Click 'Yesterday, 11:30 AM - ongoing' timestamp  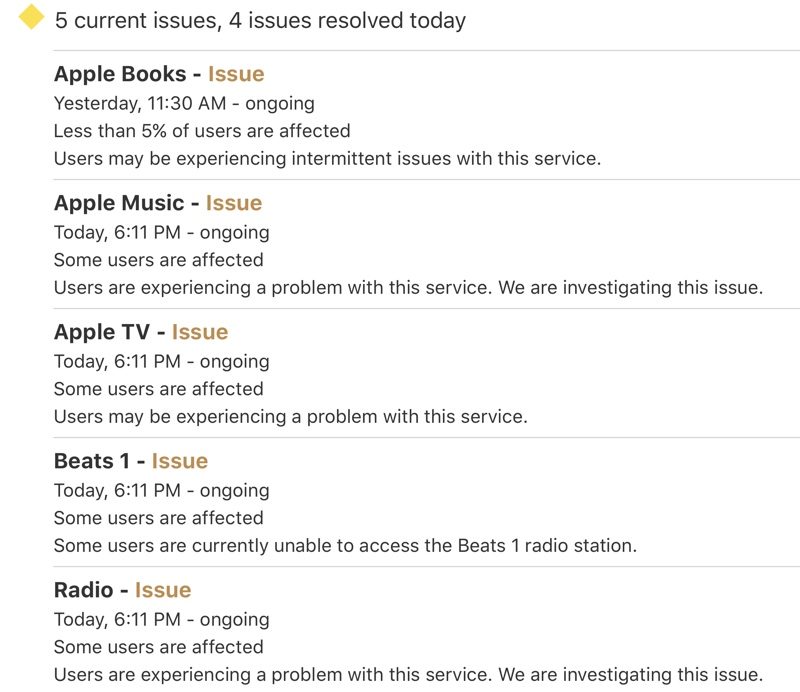coord(184,104)
